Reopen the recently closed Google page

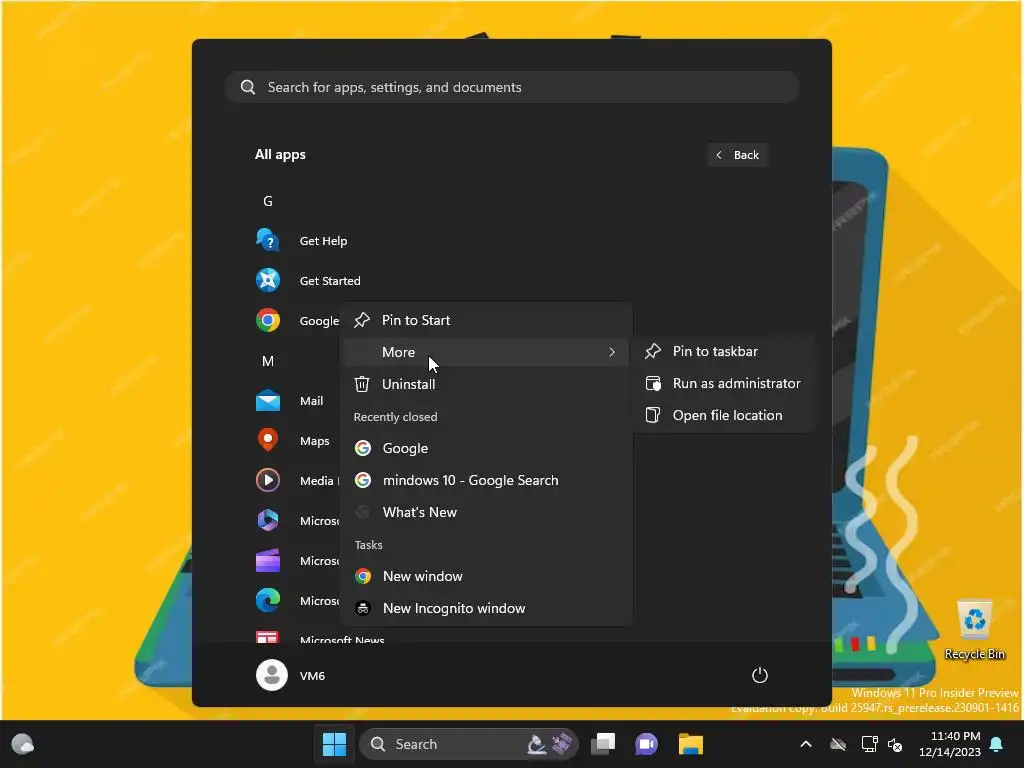[x=487, y=448]
